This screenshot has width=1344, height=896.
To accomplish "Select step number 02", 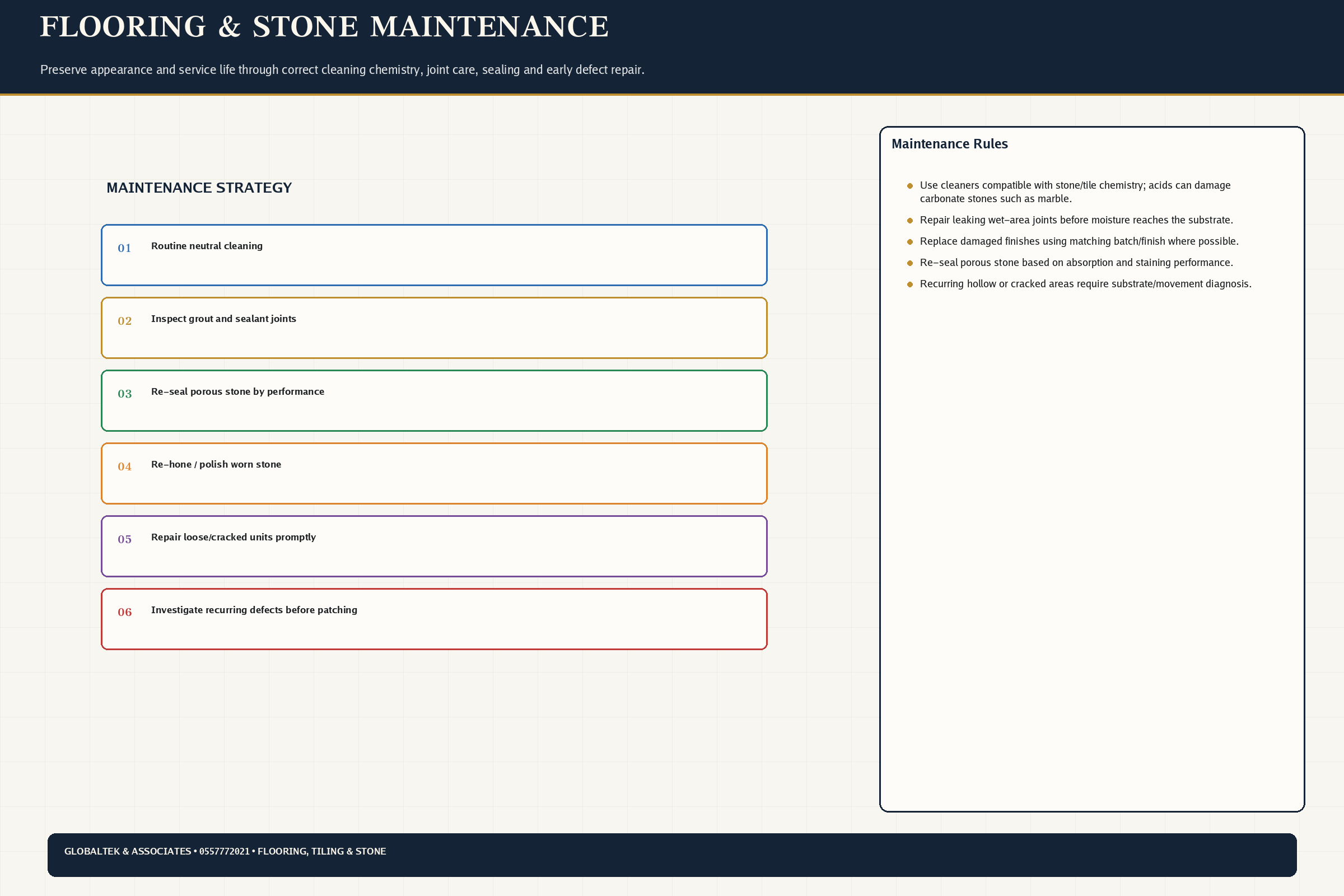I will (x=124, y=321).
